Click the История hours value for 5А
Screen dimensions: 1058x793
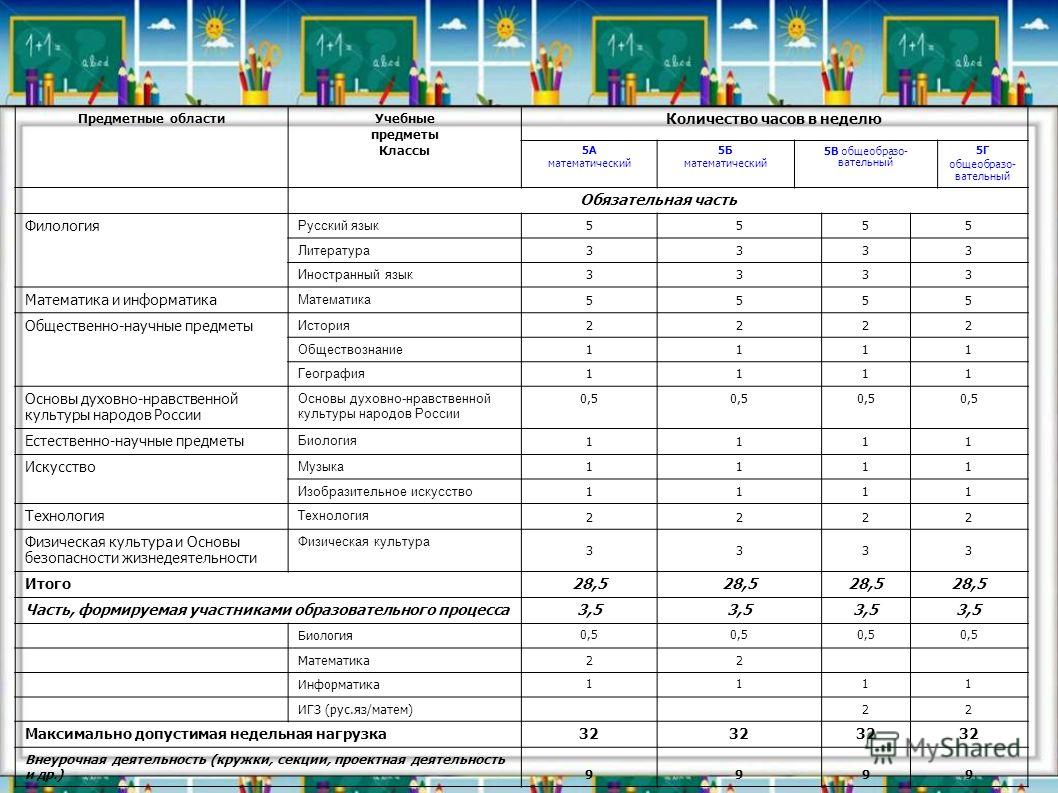(x=589, y=325)
